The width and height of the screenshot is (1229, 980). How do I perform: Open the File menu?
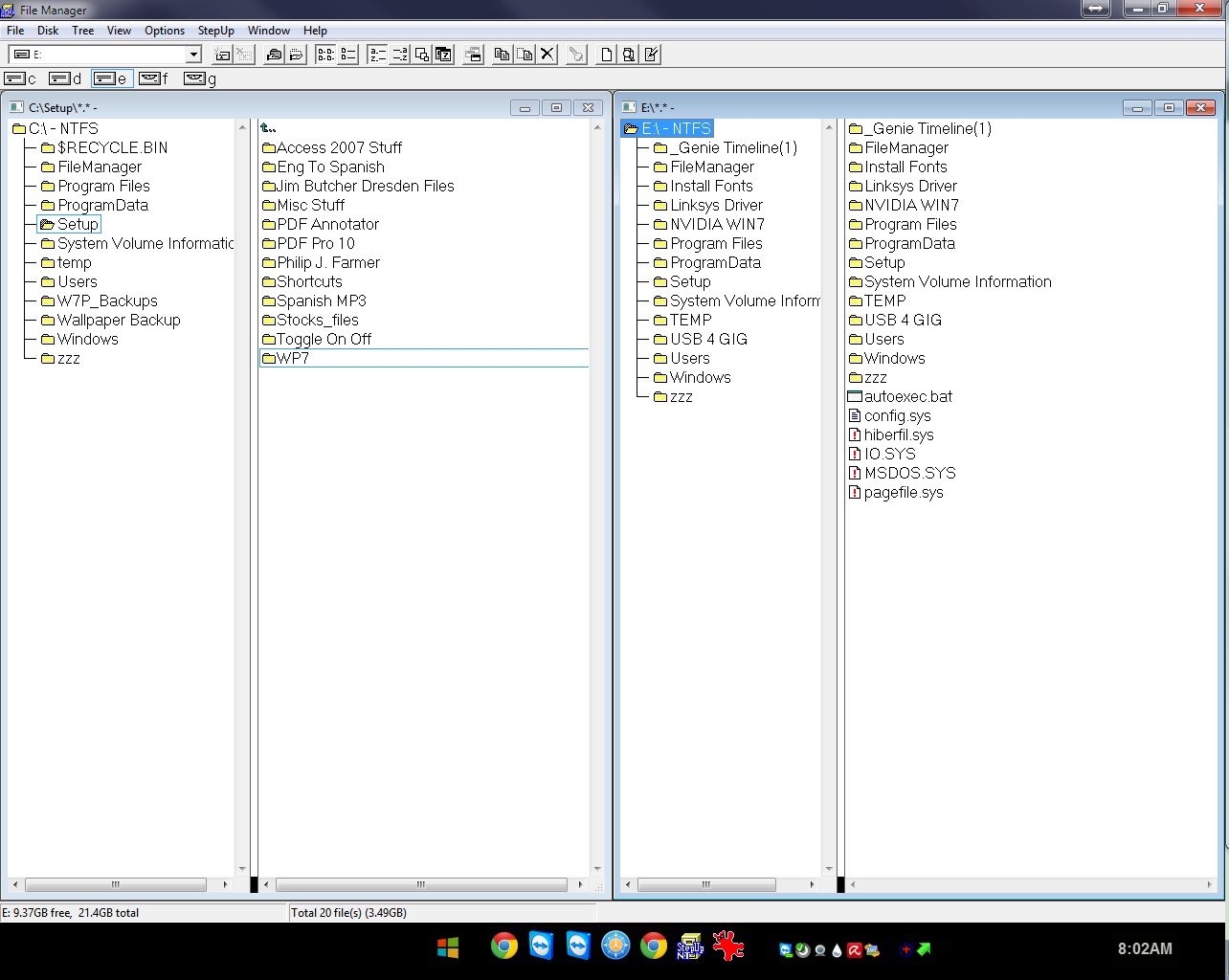[x=15, y=31]
